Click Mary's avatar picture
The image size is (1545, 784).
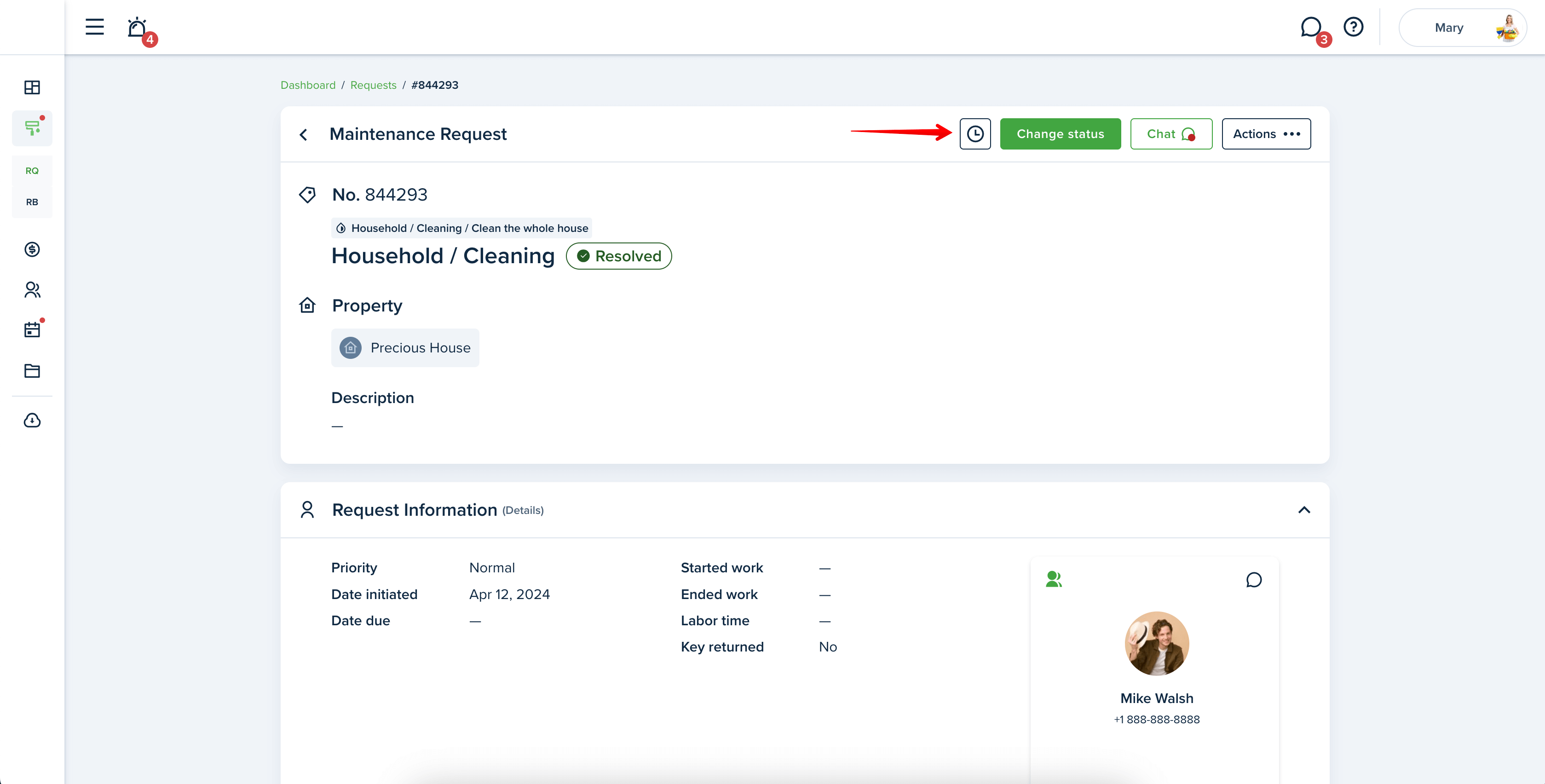[1508, 28]
